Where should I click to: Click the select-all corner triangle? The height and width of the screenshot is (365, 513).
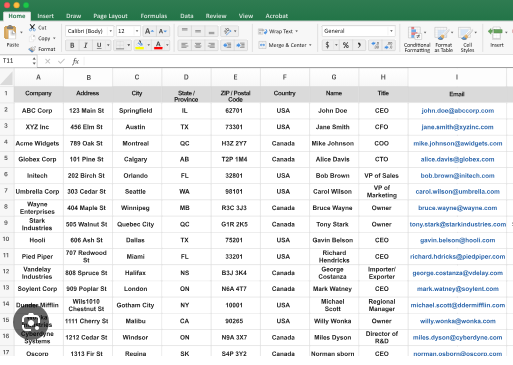click(x=7, y=77)
